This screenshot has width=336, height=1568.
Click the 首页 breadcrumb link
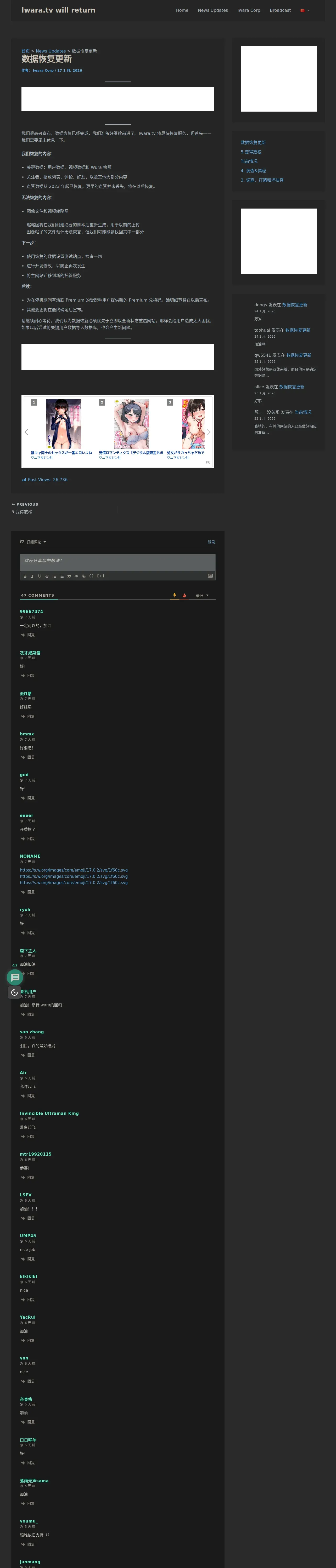pyautogui.click(x=26, y=51)
